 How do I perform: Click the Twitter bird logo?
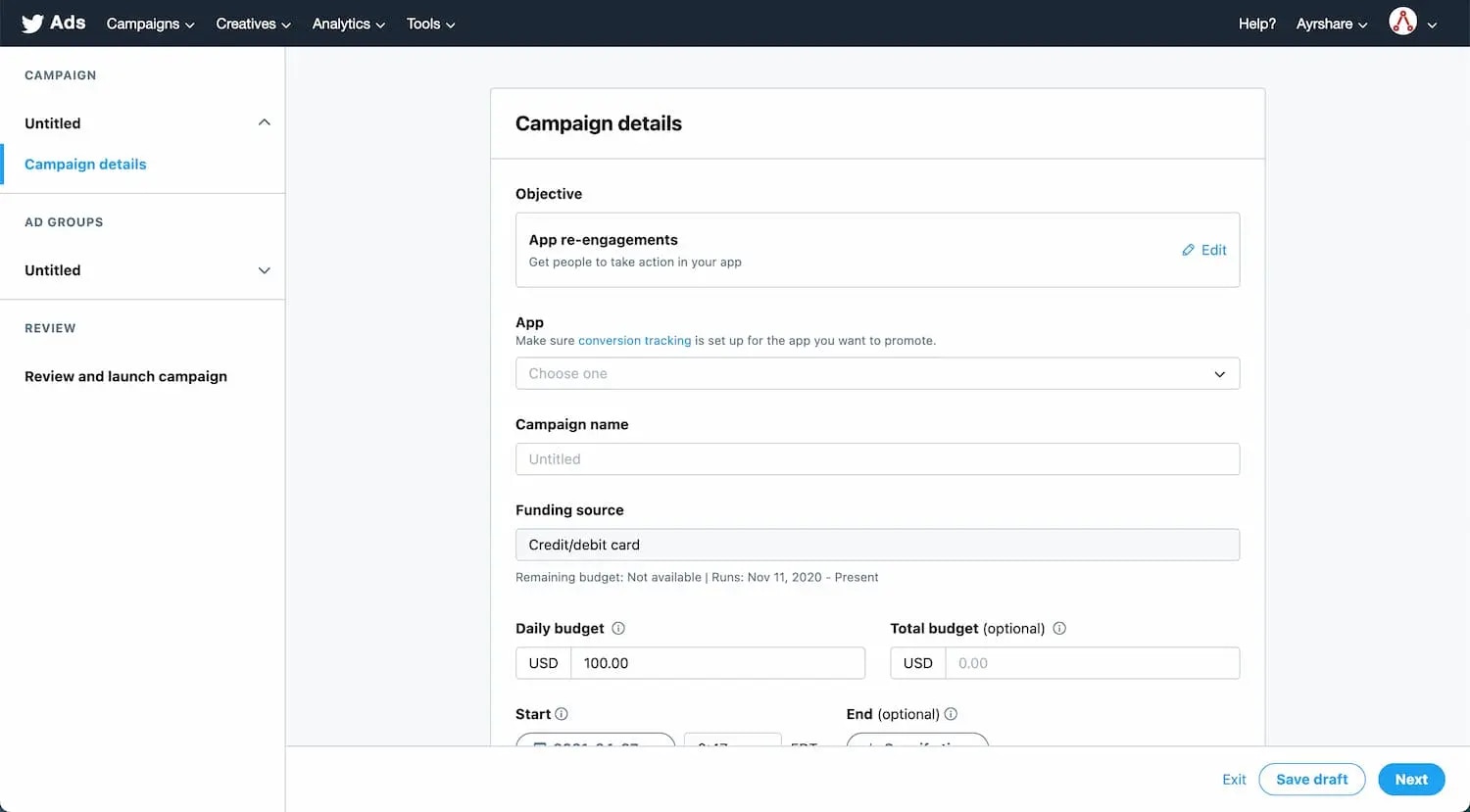pos(32,24)
